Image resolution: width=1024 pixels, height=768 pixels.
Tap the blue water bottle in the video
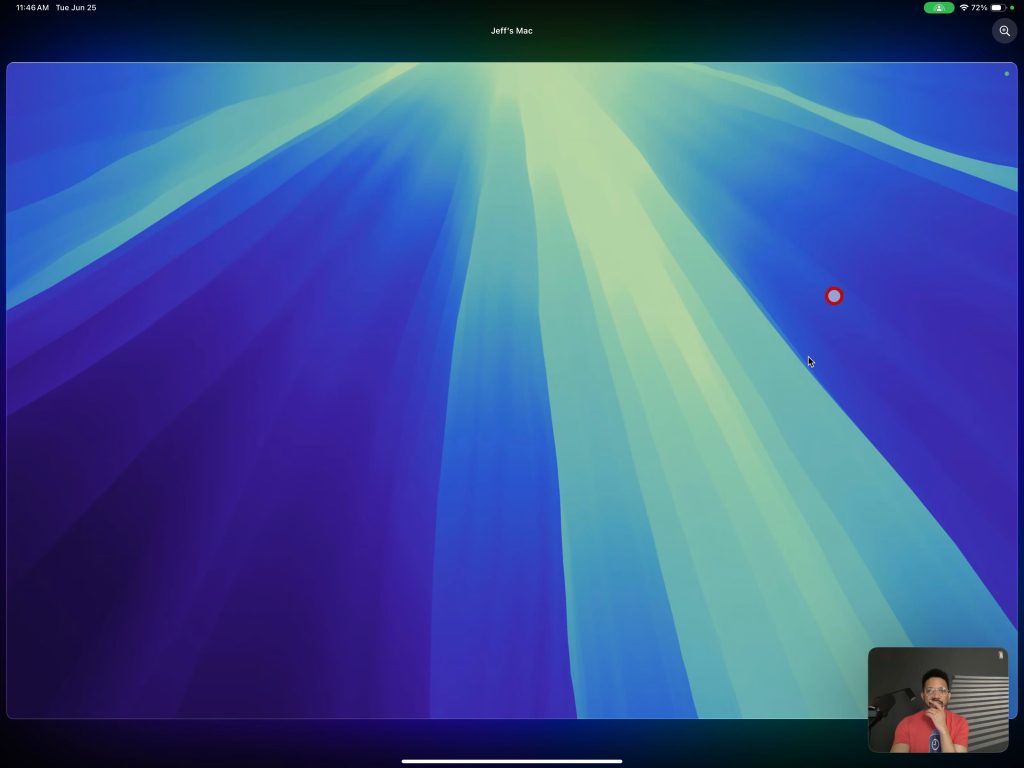pyautogui.click(x=933, y=741)
